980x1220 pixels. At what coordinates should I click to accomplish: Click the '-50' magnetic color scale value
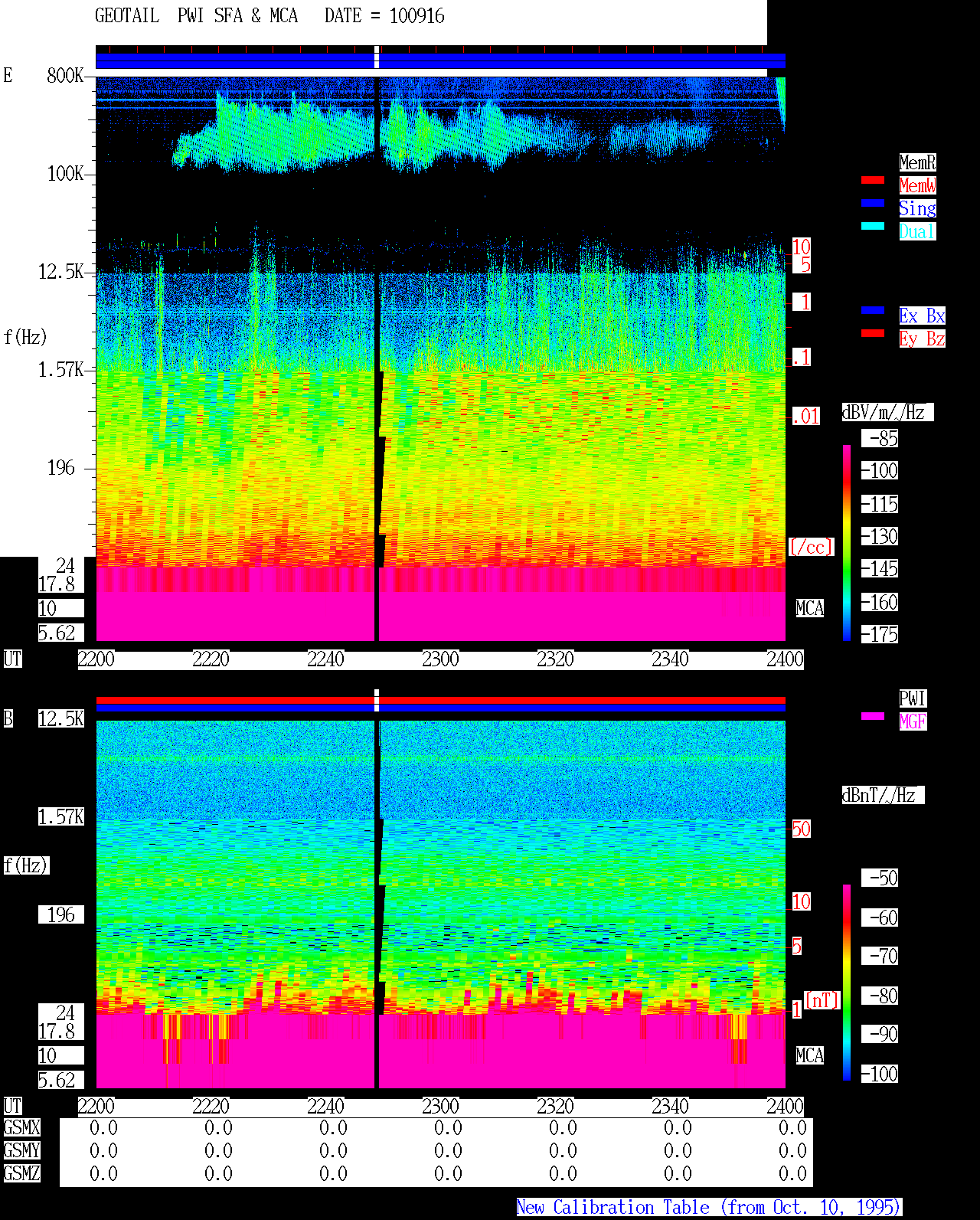tap(880, 878)
